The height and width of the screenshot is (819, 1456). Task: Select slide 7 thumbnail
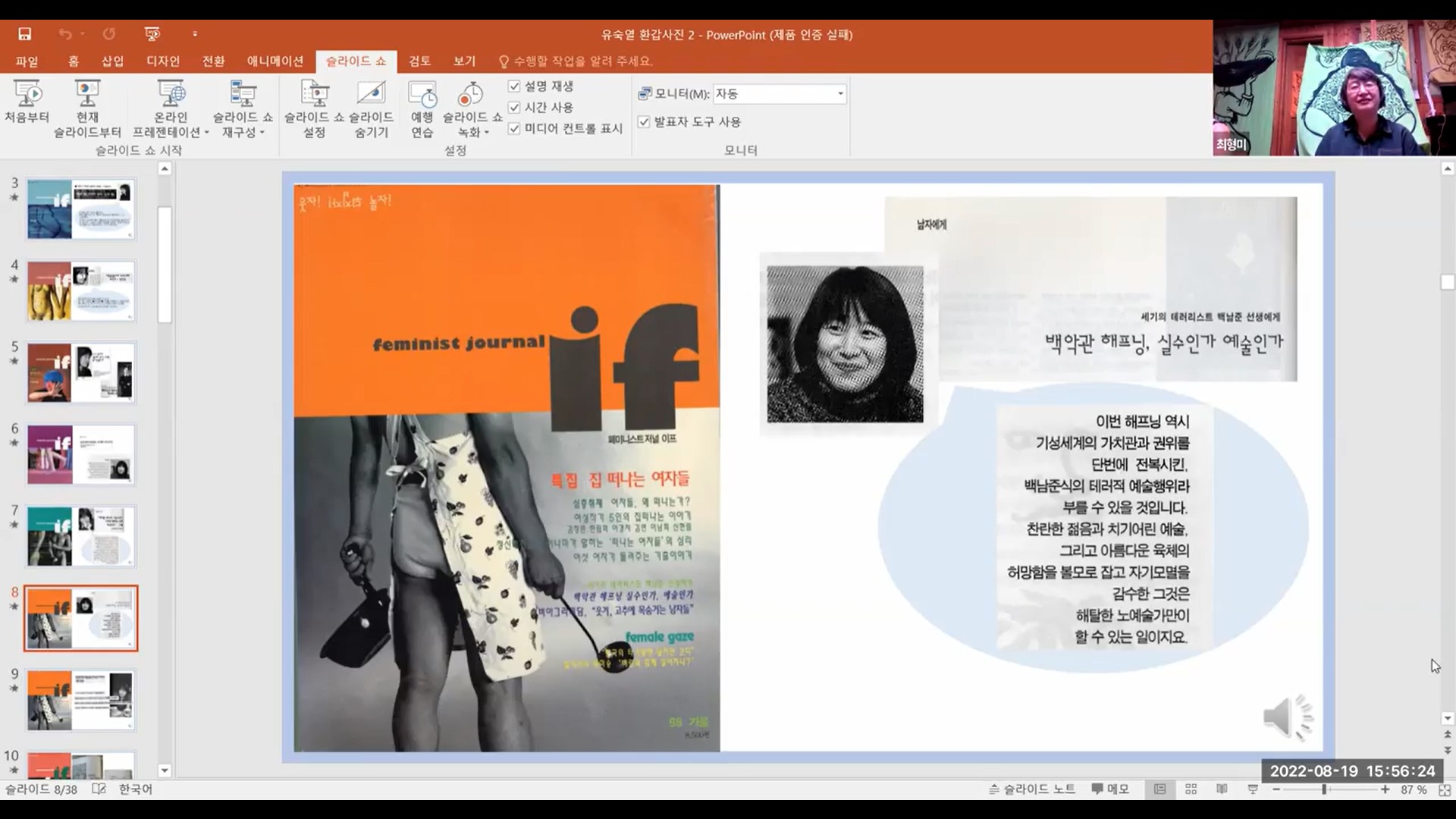81,537
